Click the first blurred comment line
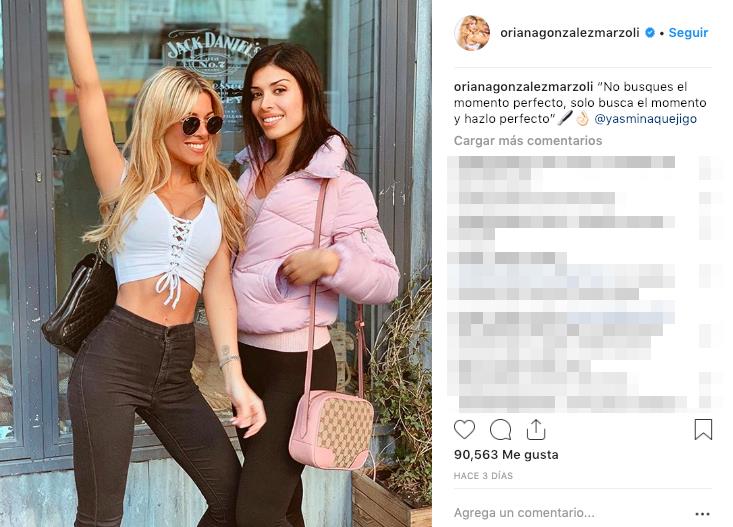This screenshot has width=733, height=527. (x=561, y=162)
